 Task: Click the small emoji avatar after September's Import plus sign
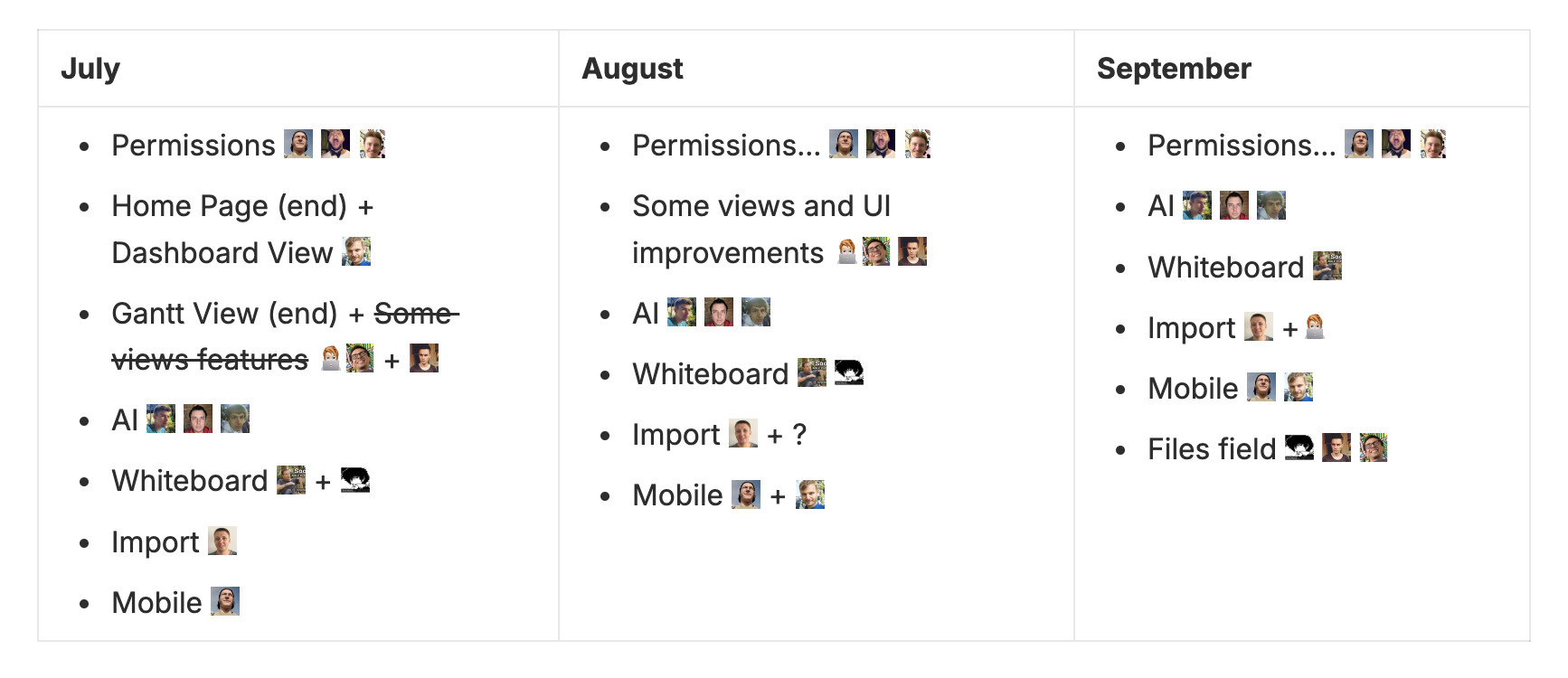(1316, 326)
